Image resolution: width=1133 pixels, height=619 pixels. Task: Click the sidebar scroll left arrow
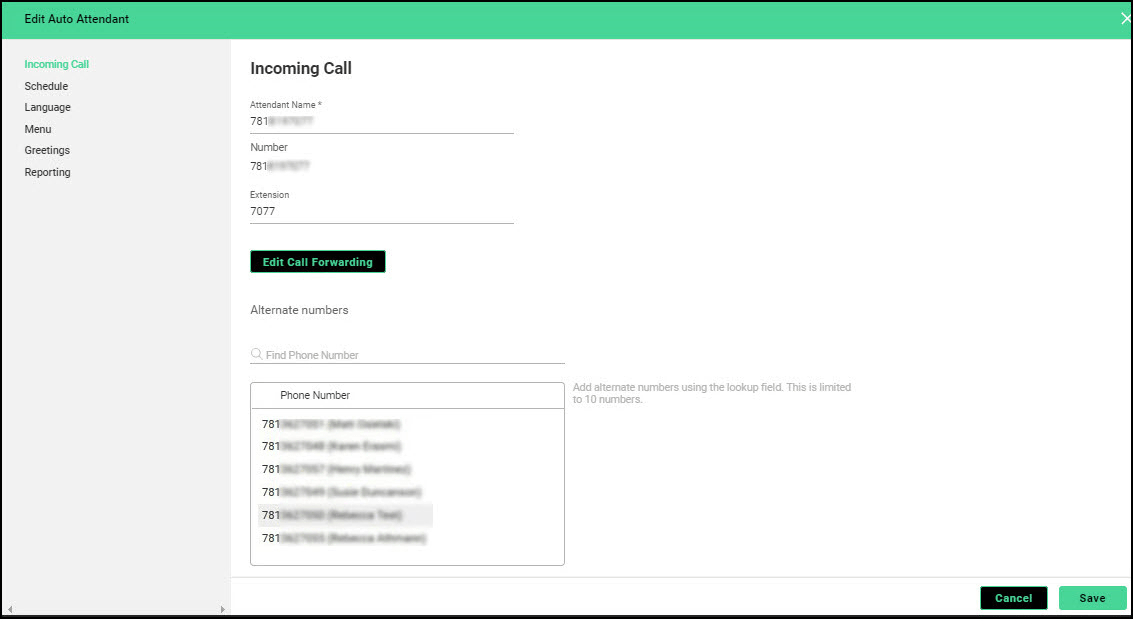(9, 609)
